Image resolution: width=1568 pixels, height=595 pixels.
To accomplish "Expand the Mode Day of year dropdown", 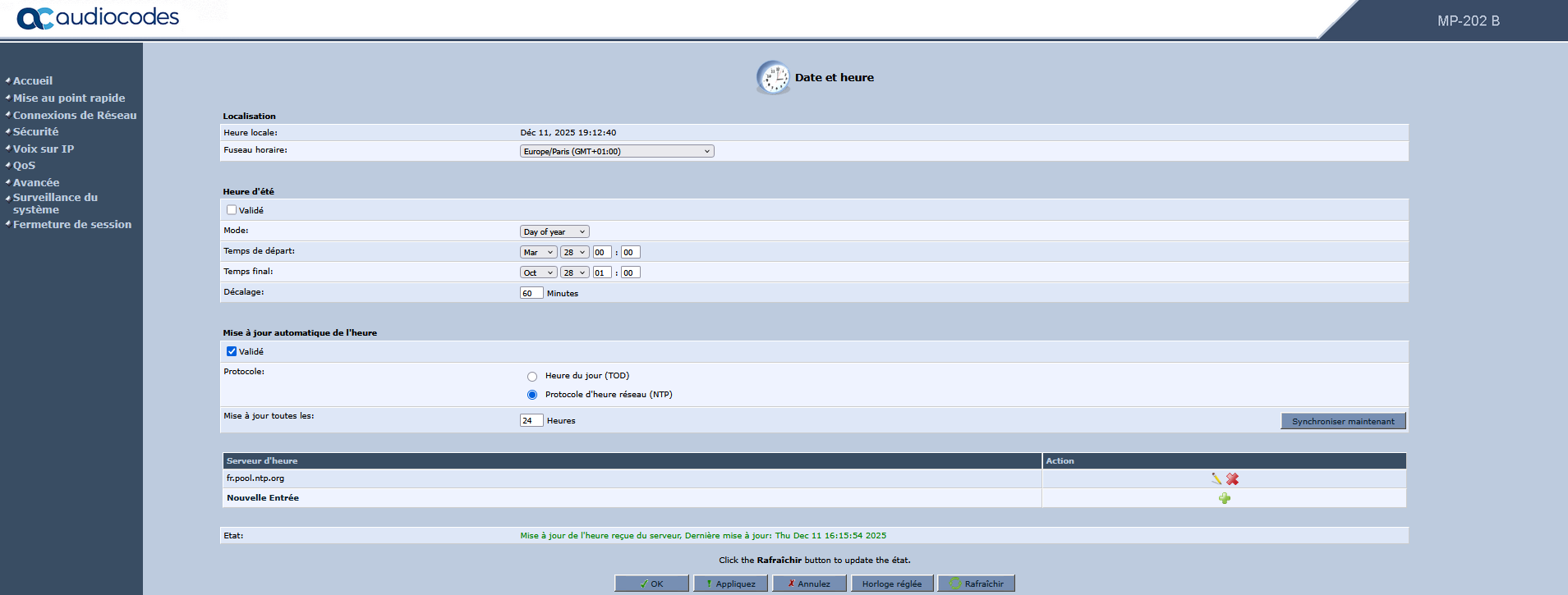I will coord(554,231).
